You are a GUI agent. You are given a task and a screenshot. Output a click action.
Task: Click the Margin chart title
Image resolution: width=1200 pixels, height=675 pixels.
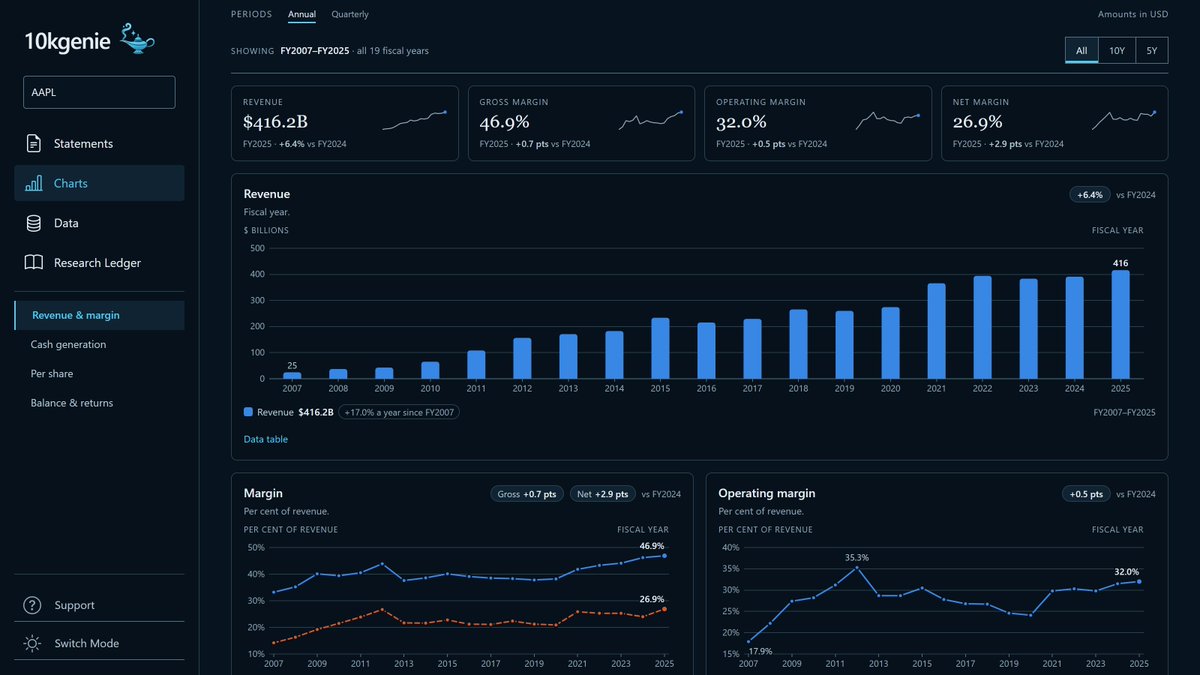[x=263, y=493]
